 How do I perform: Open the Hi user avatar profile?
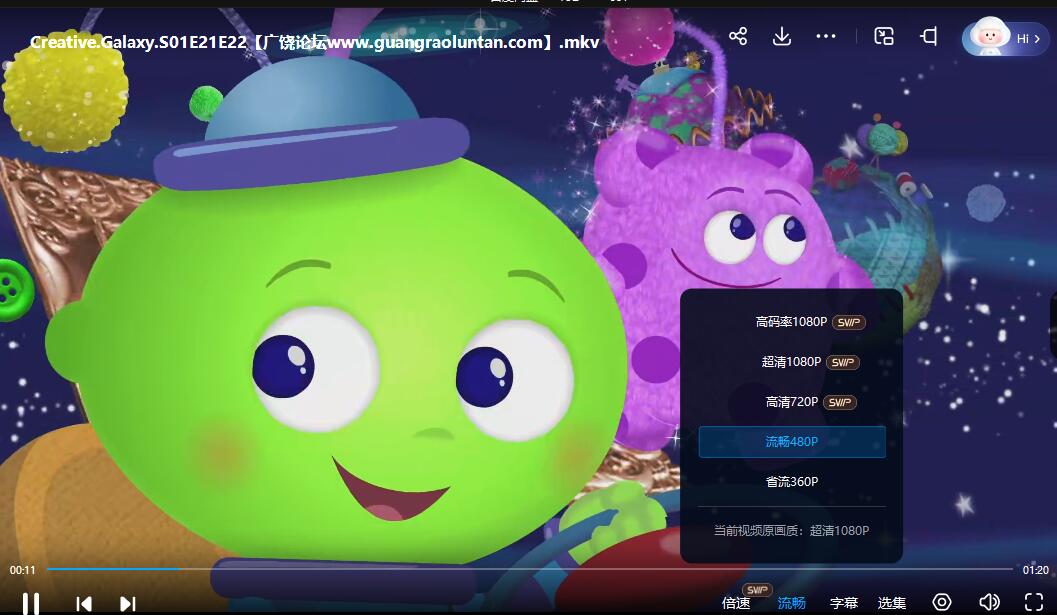click(x=1005, y=38)
